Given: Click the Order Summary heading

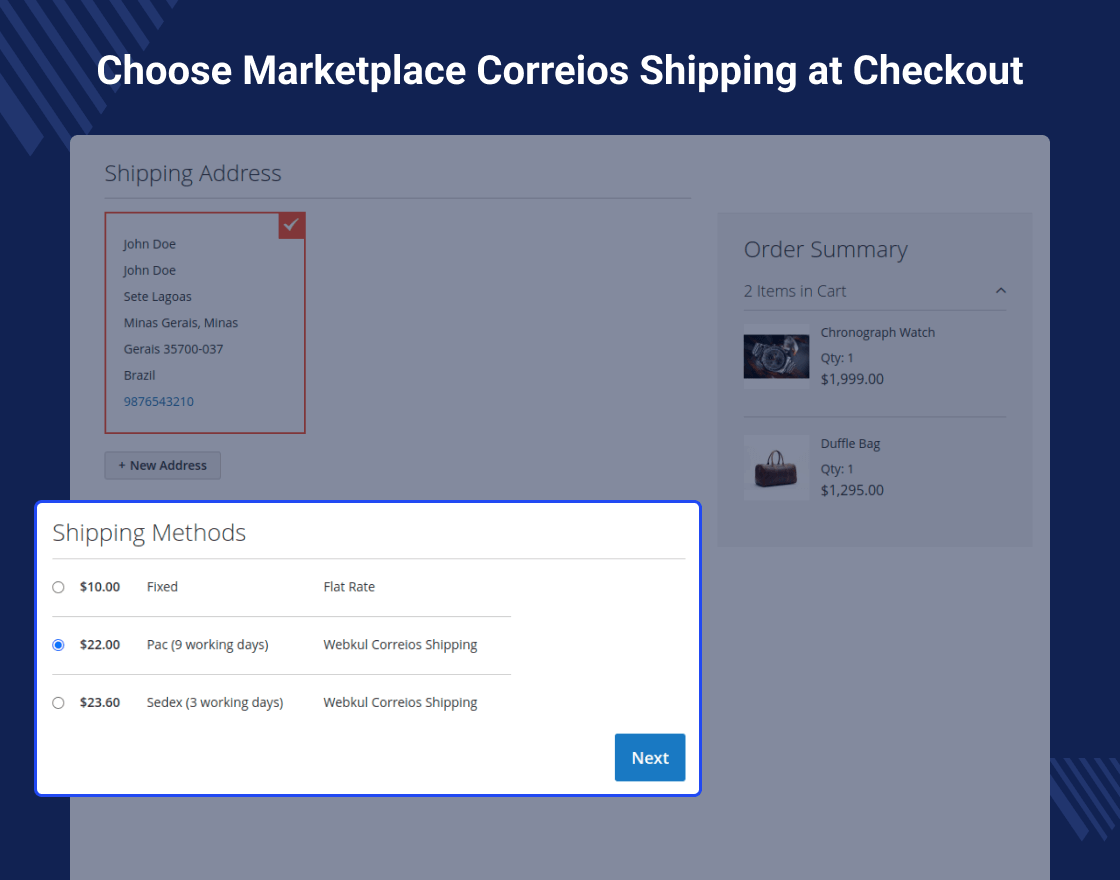Looking at the screenshot, I should click(x=825, y=249).
